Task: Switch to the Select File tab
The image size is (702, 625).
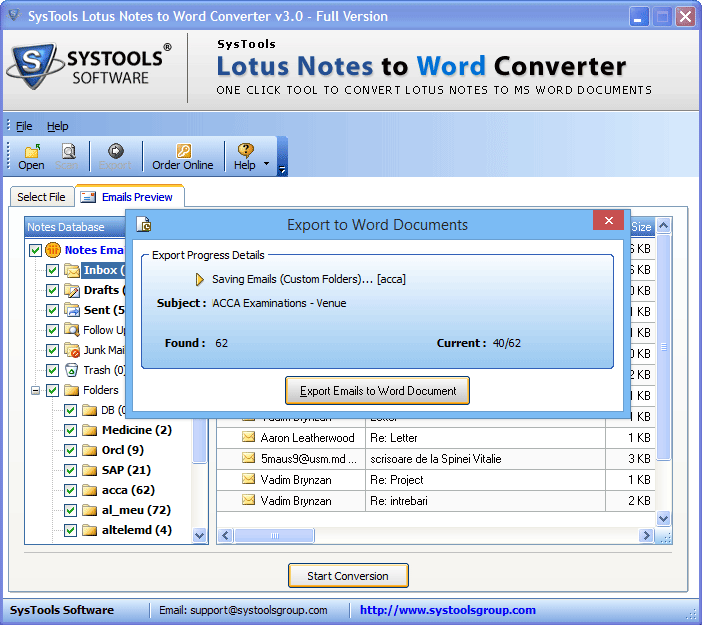Action: coord(41,197)
